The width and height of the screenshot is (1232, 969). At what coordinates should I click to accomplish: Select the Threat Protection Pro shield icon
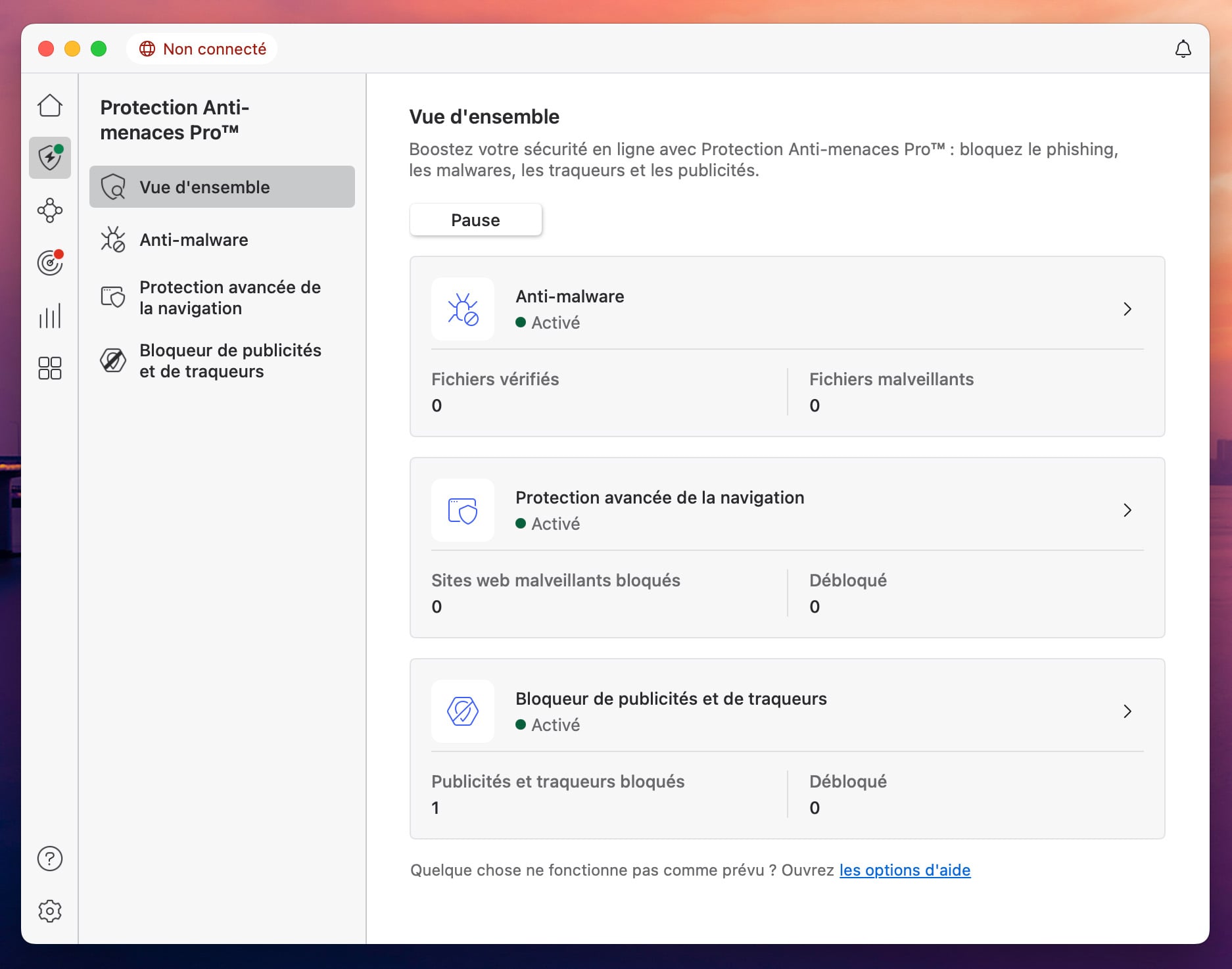click(49, 158)
